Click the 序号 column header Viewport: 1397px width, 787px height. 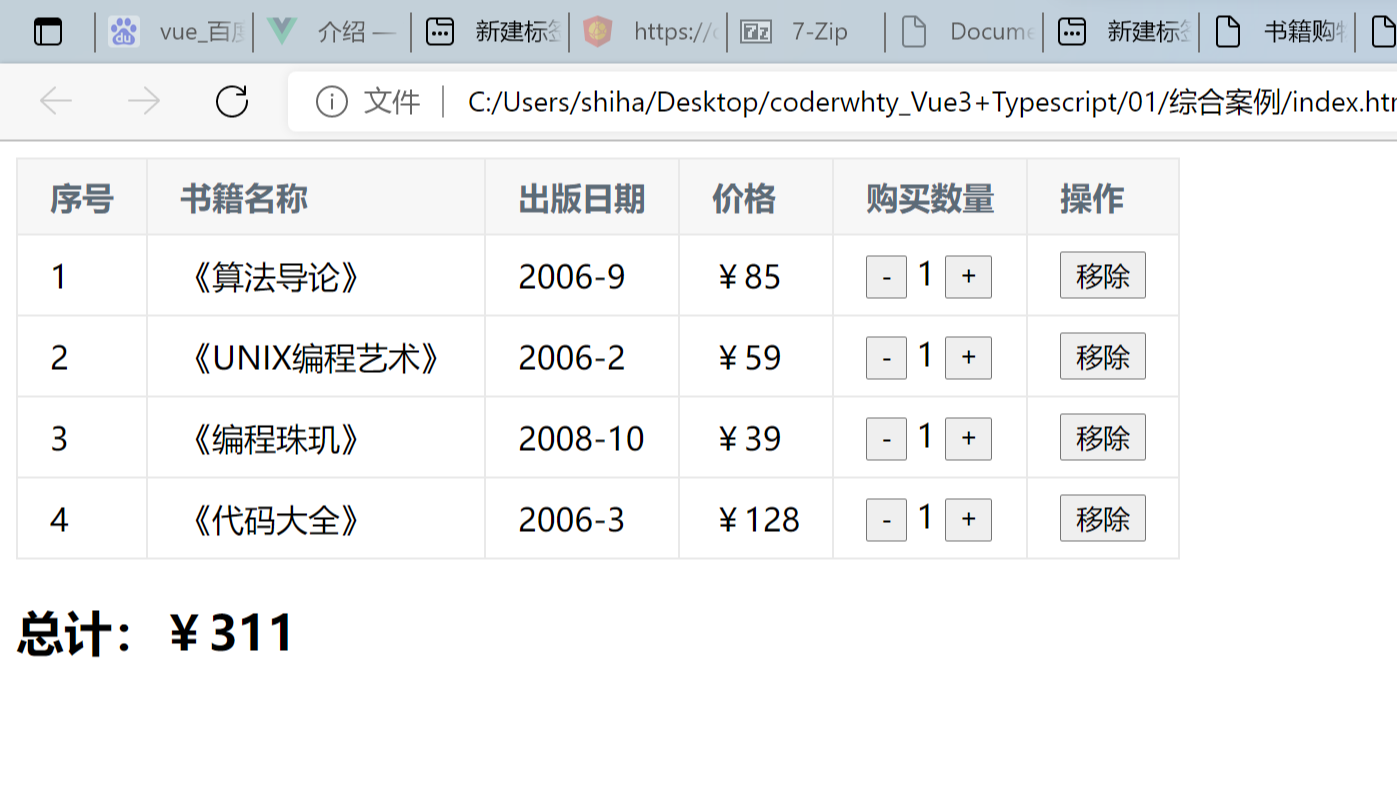coord(82,198)
